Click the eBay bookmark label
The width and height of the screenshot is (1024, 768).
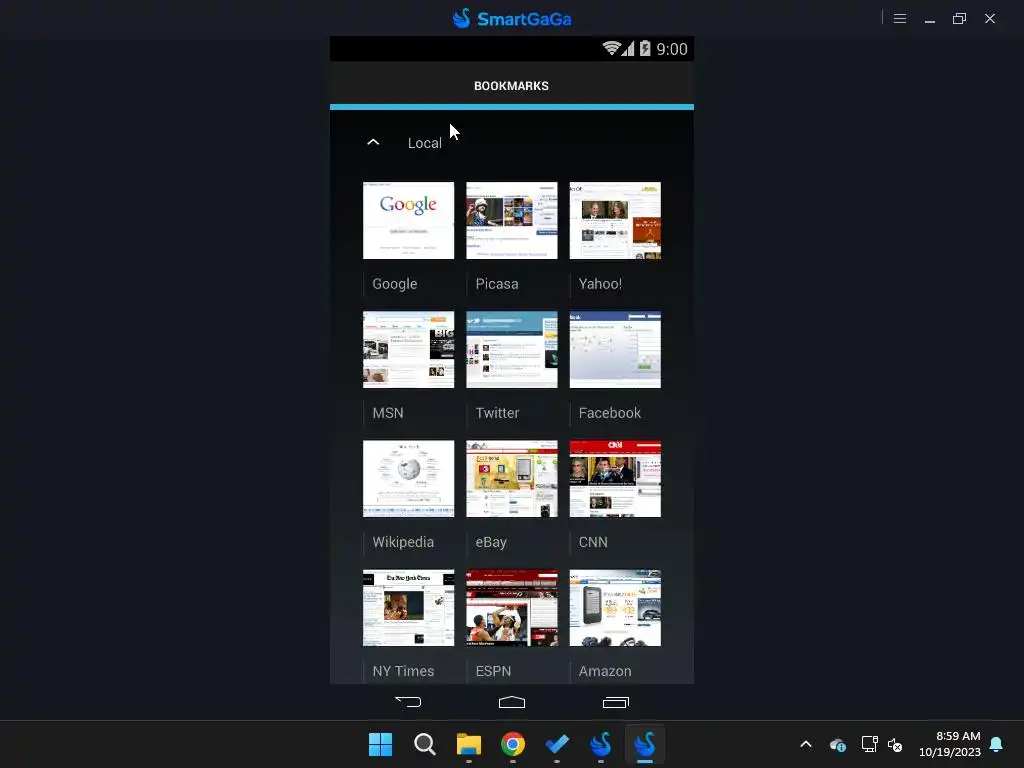[491, 542]
